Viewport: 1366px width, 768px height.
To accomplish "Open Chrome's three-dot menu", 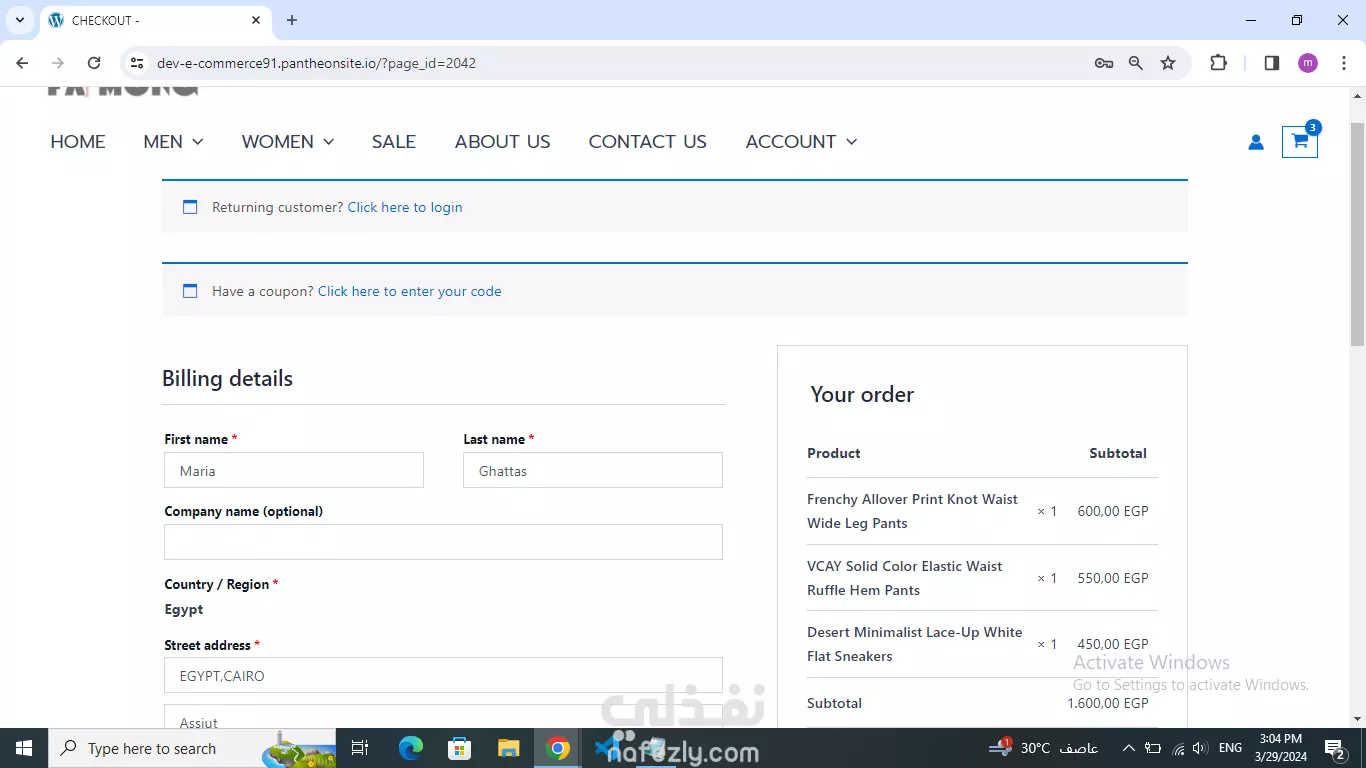I will point(1344,63).
